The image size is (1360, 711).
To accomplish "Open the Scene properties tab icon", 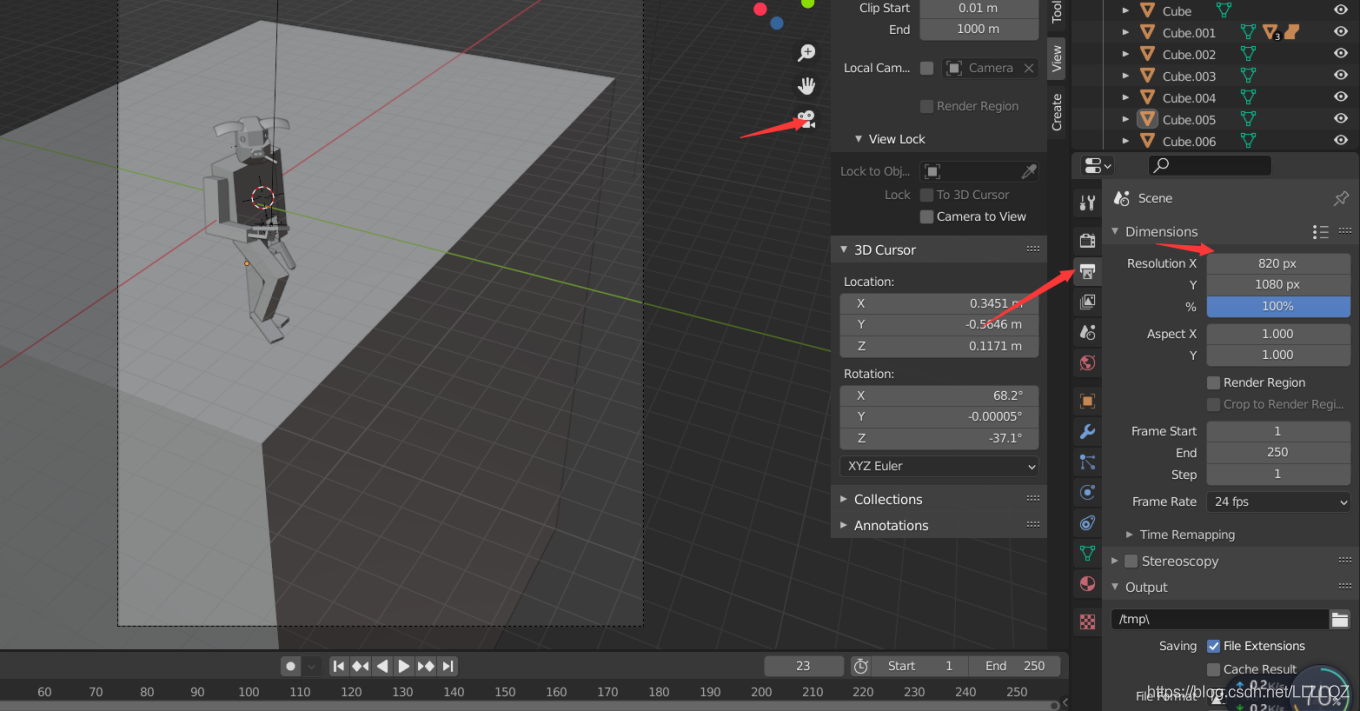I will coord(1087,332).
